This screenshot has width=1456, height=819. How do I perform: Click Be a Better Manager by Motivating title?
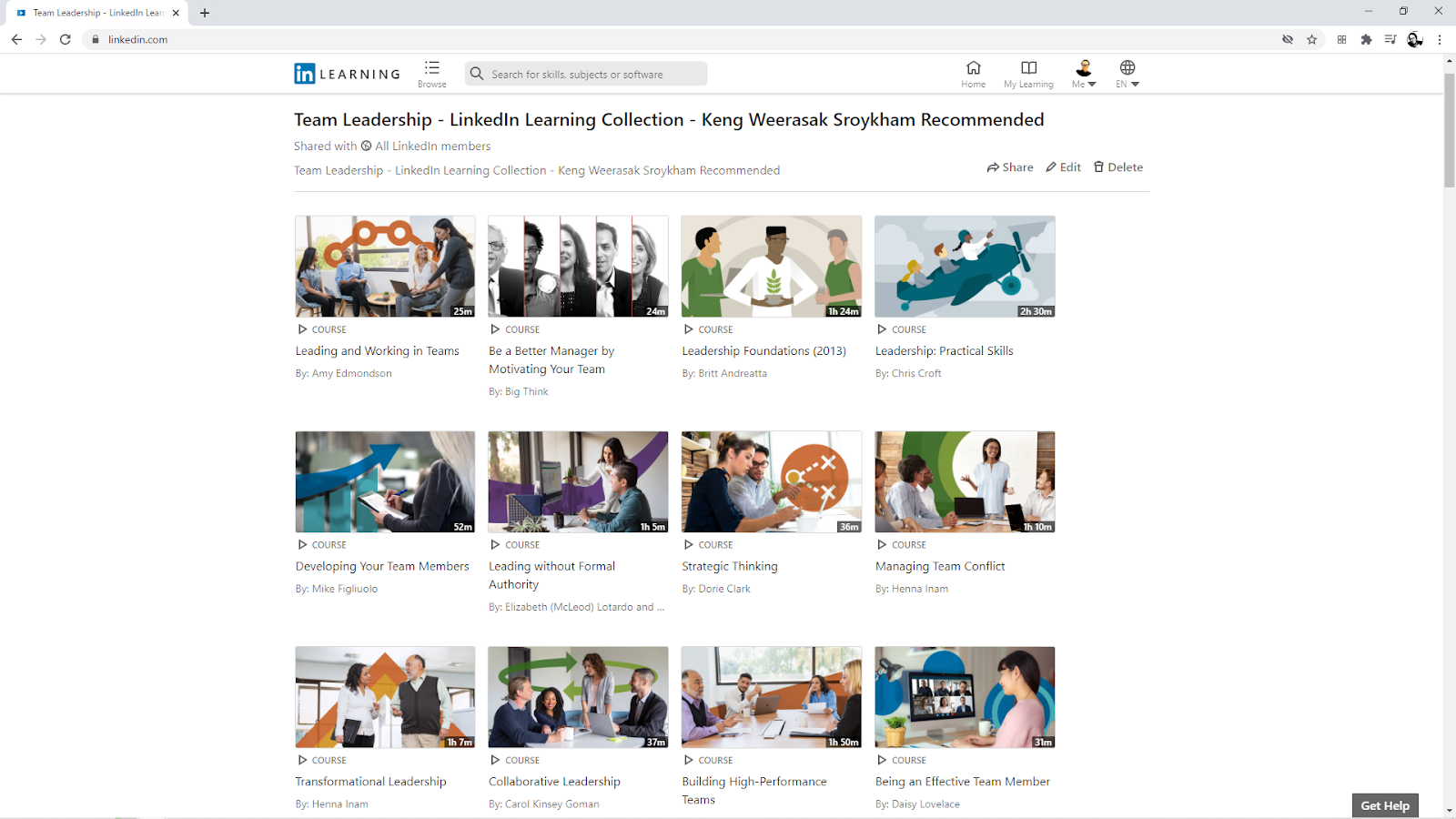pyautogui.click(x=551, y=360)
